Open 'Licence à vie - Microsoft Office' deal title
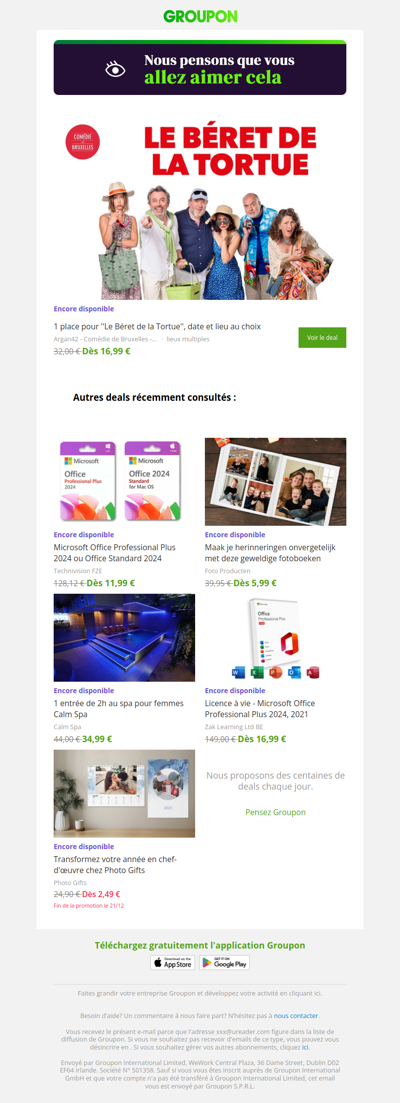The width and height of the screenshot is (400, 1103). tap(259, 708)
